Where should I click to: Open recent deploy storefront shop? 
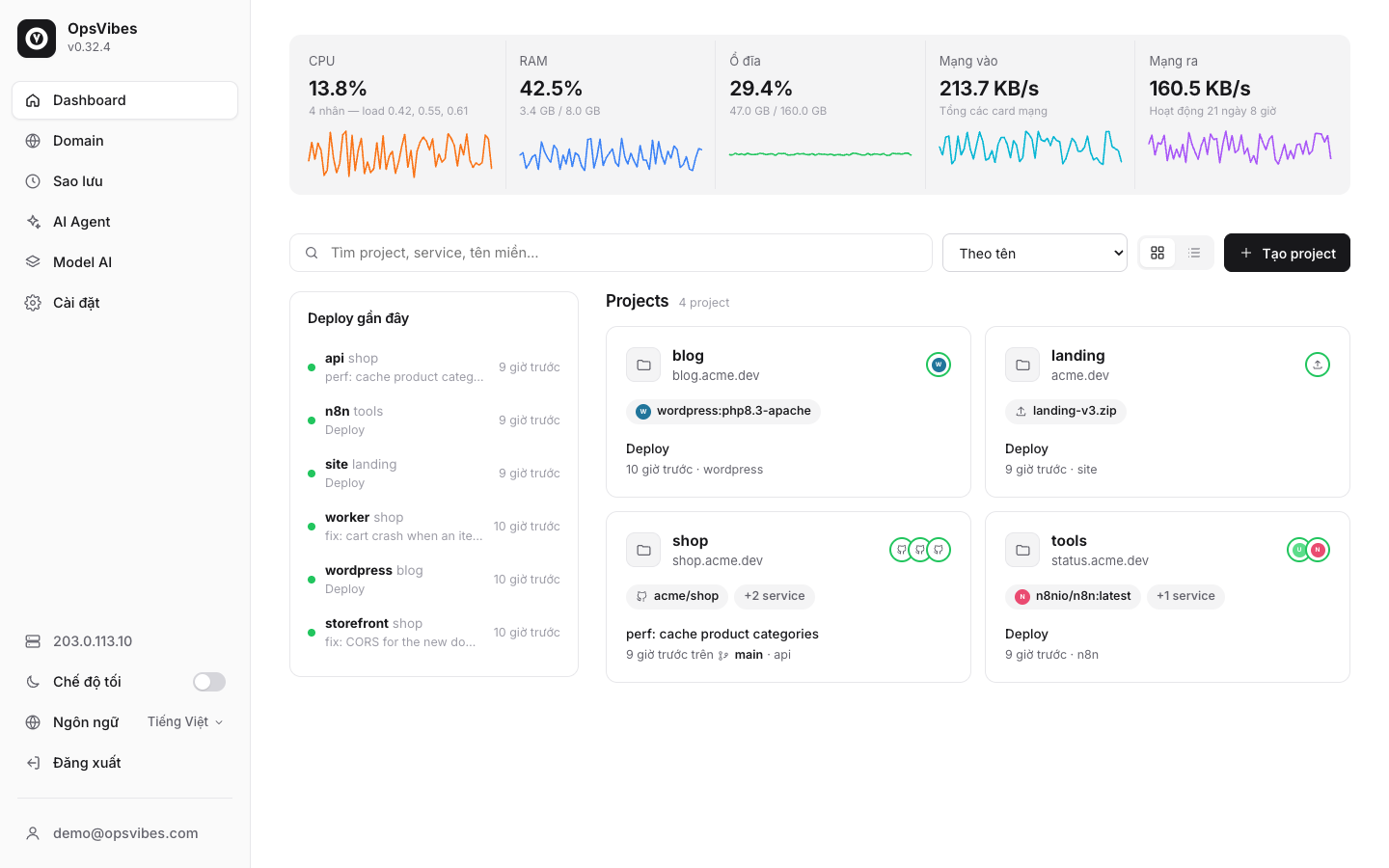tap(434, 633)
